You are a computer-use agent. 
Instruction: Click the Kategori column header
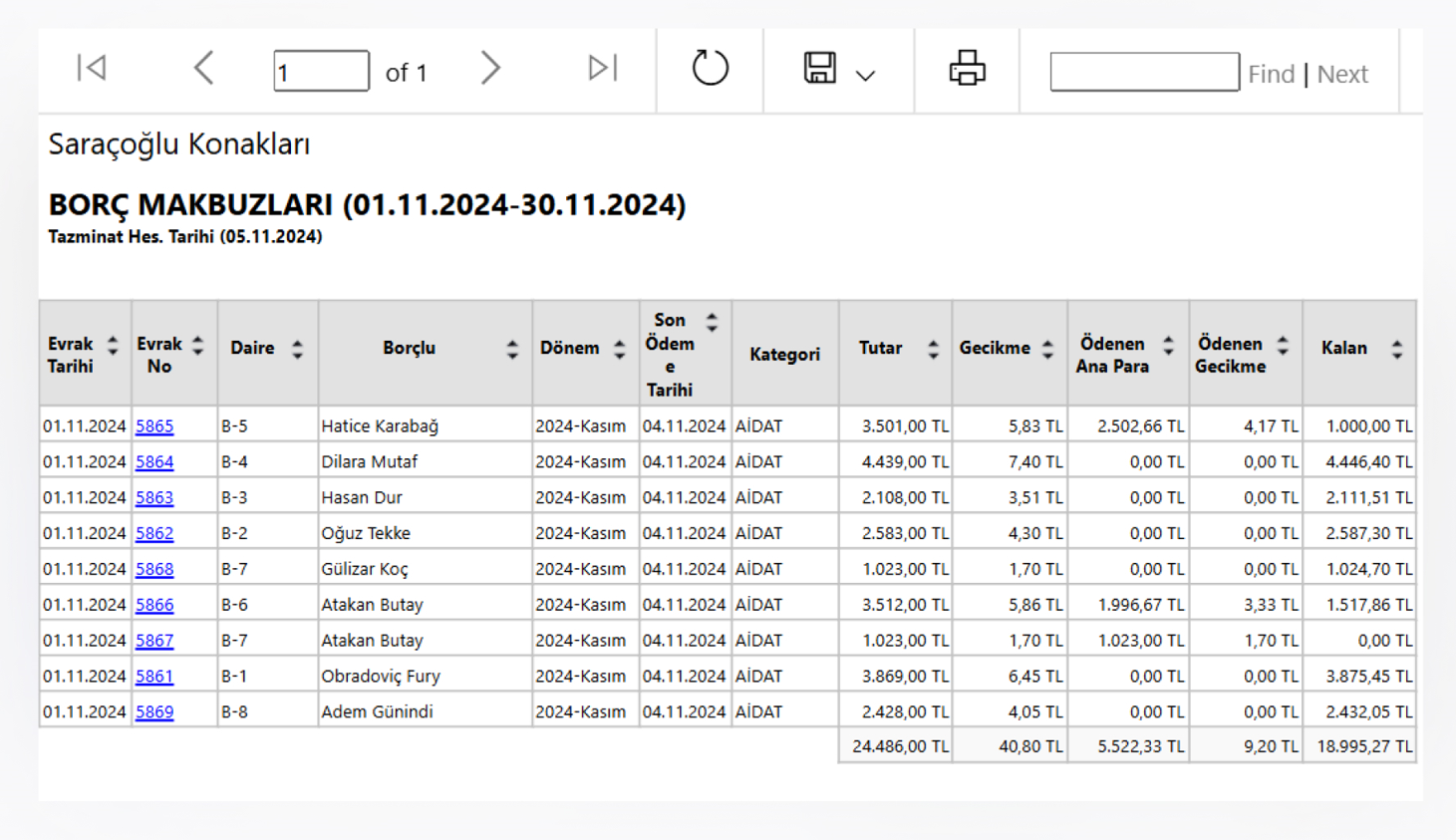point(784,354)
